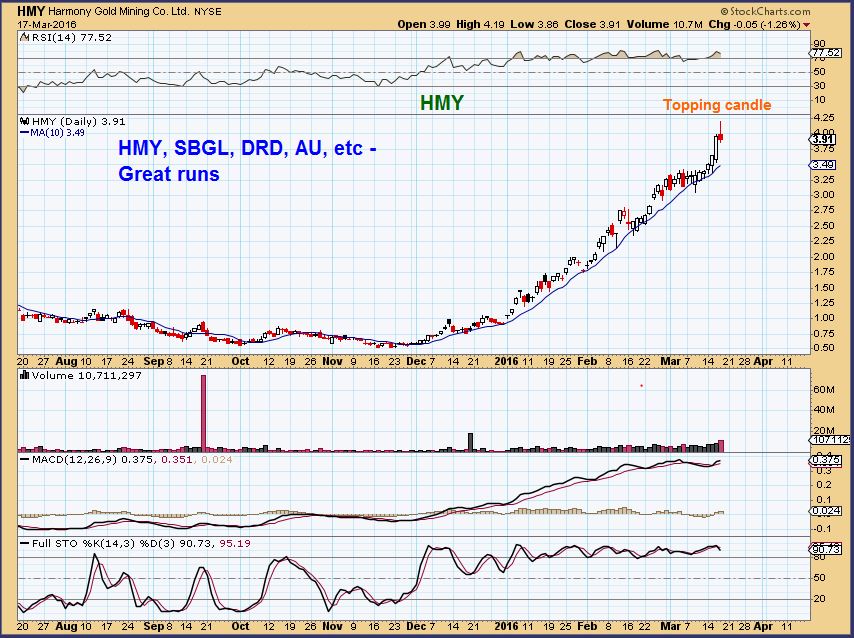Click the 60M volume axis label
The height and width of the screenshot is (638, 854).
click(824, 390)
